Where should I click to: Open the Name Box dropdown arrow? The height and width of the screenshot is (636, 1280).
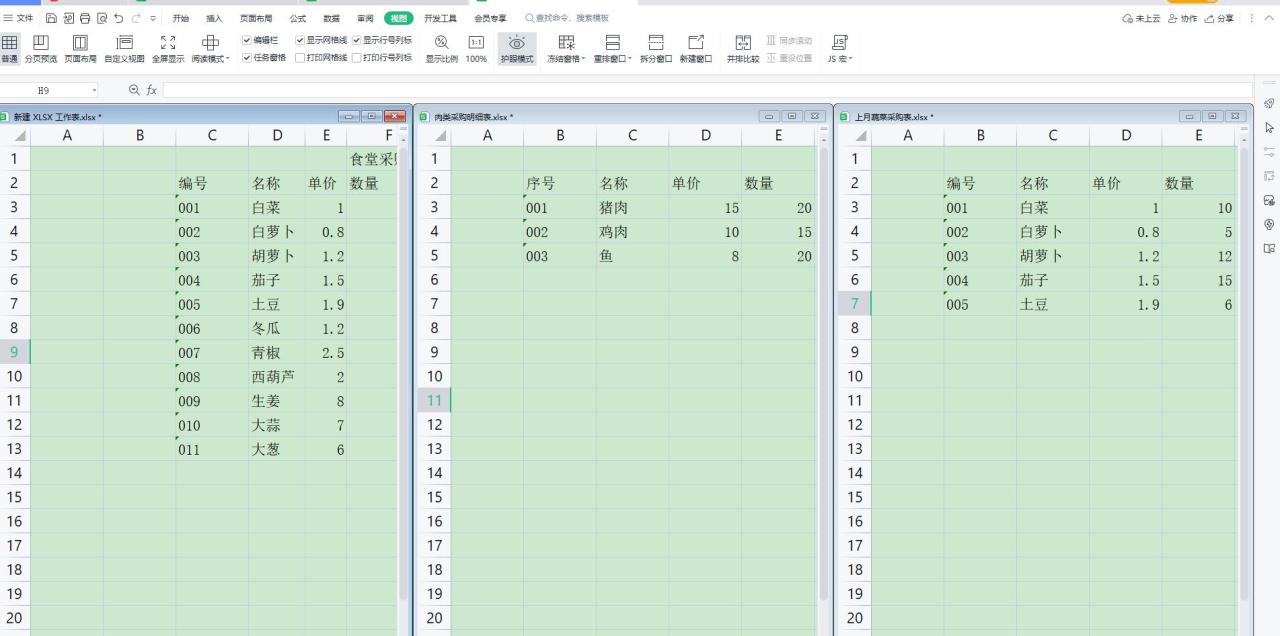pos(94,90)
